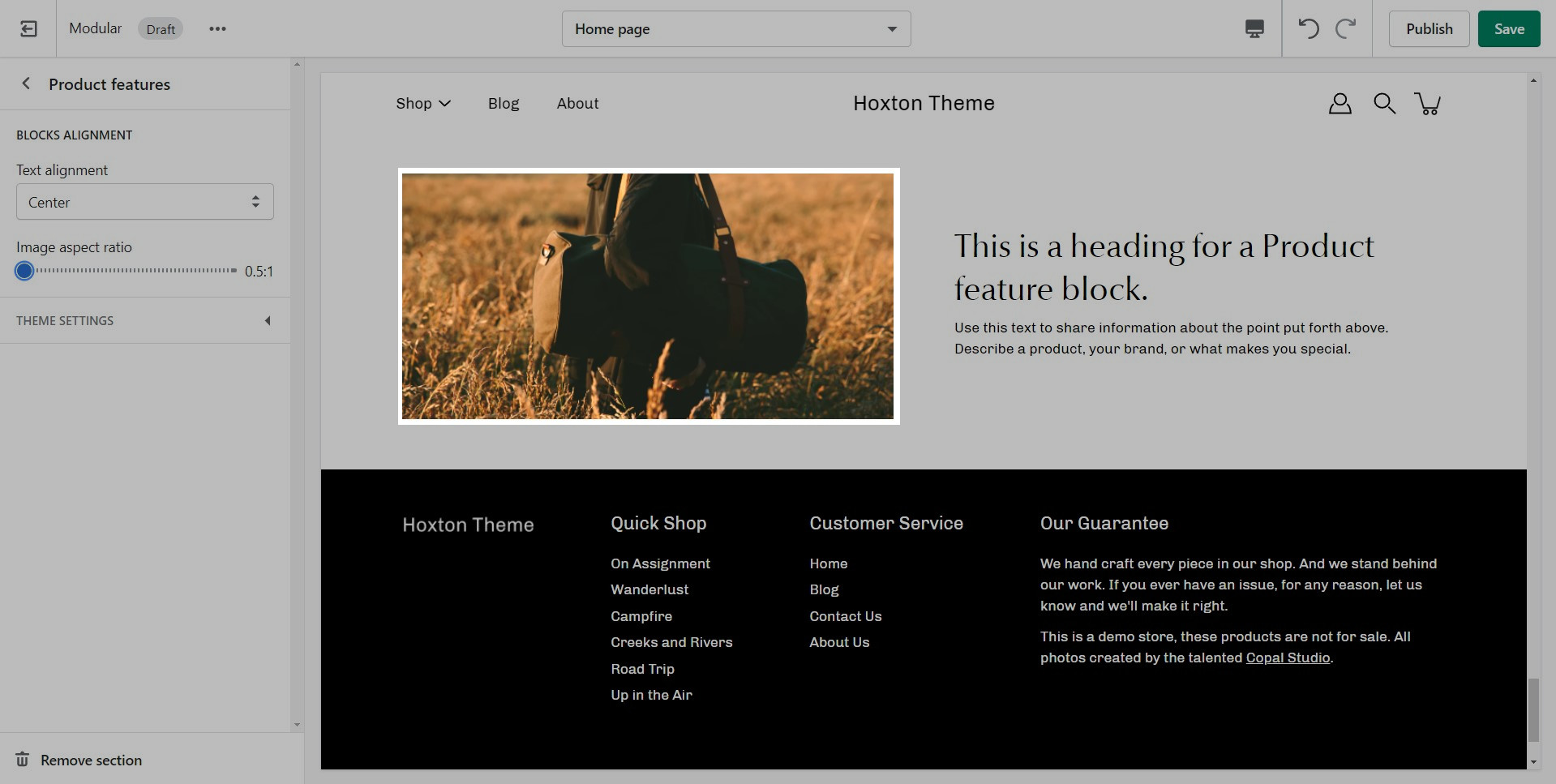Image resolution: width=1556 pixels, height=784 pixels.
Task: Open the Home page template dropdown
Action: pos(735,29)
